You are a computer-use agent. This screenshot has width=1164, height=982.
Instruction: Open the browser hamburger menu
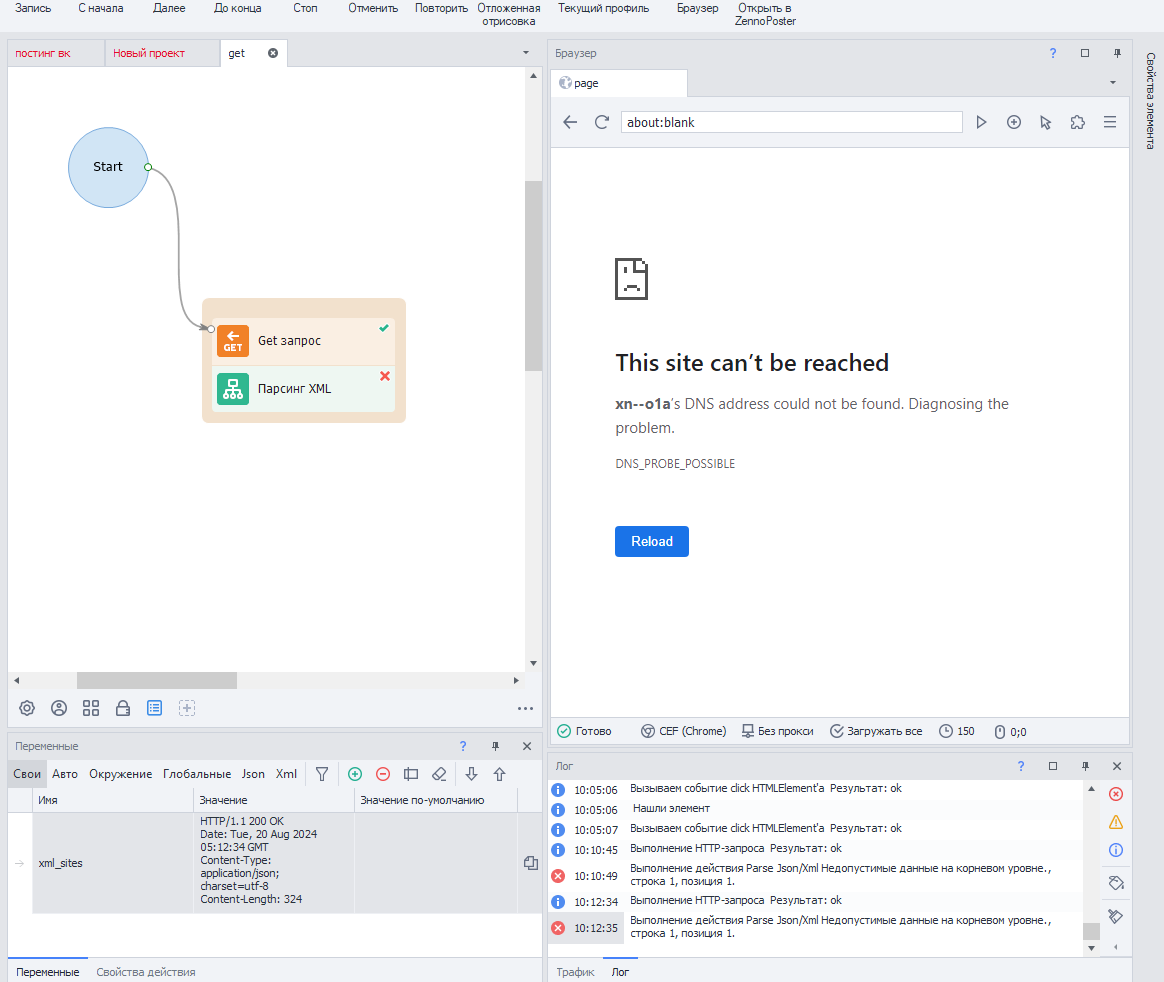pos(1109,122)
